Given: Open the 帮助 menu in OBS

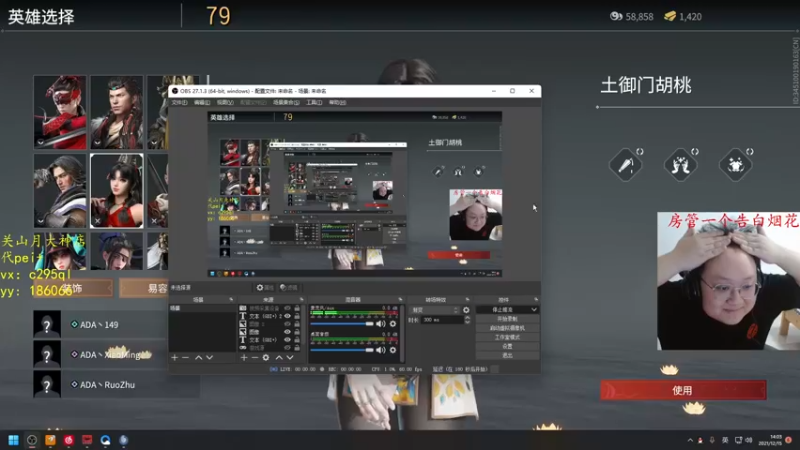Looking at the screenshot, I should (x=337, y=103).
